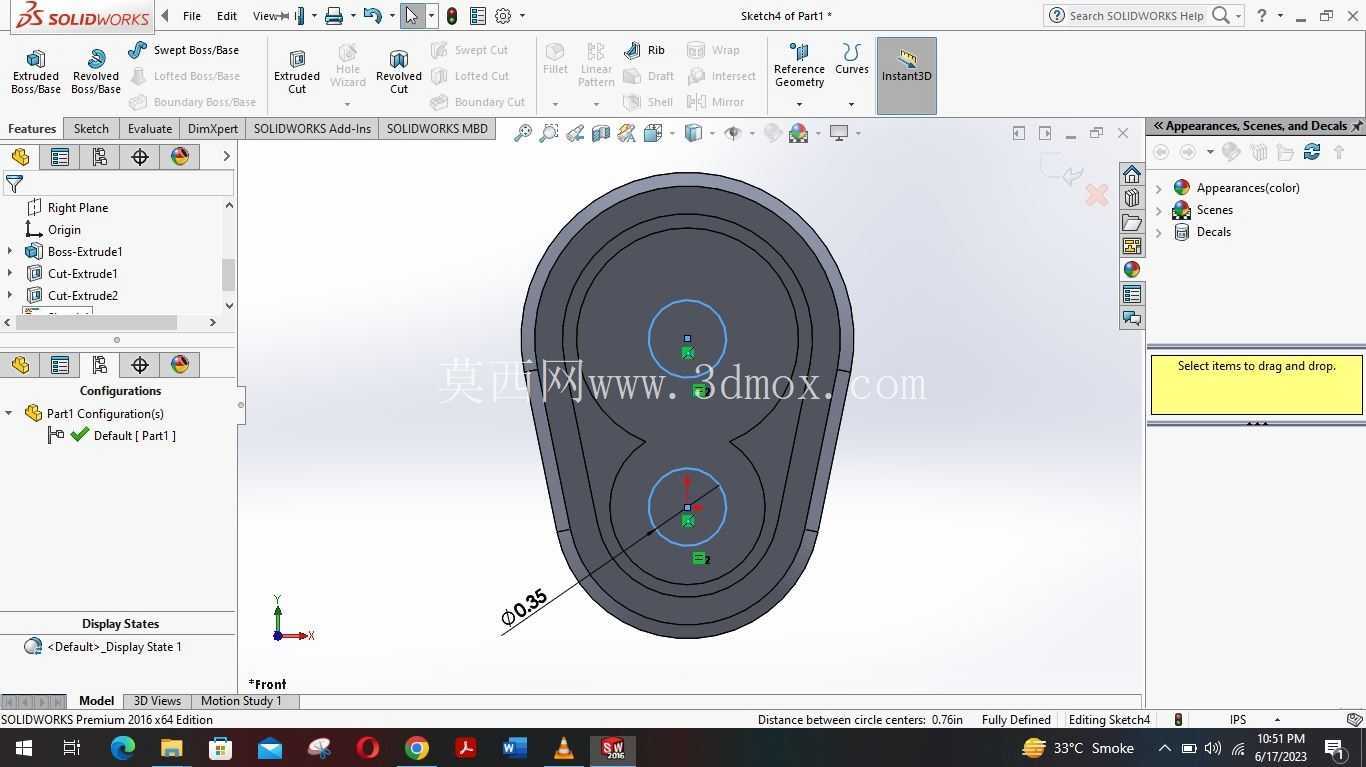Switch to the DimXpert tab

point(213,129)
